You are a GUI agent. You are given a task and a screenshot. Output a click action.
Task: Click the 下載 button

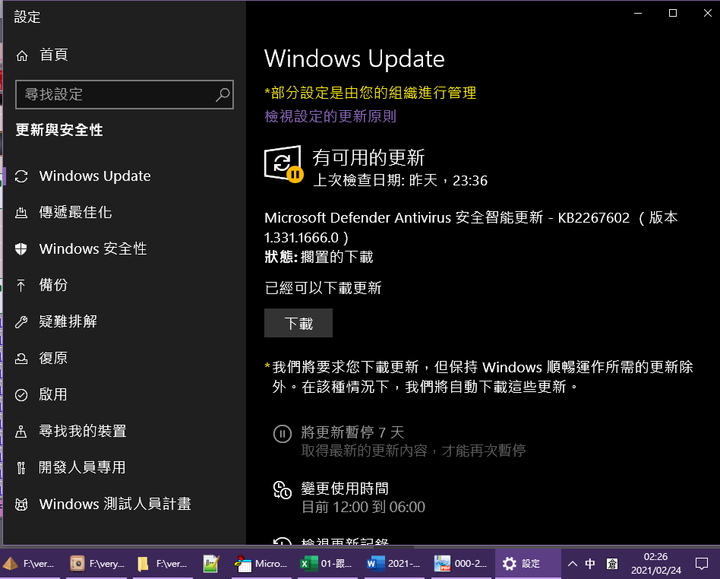click(x=298, y=323)
